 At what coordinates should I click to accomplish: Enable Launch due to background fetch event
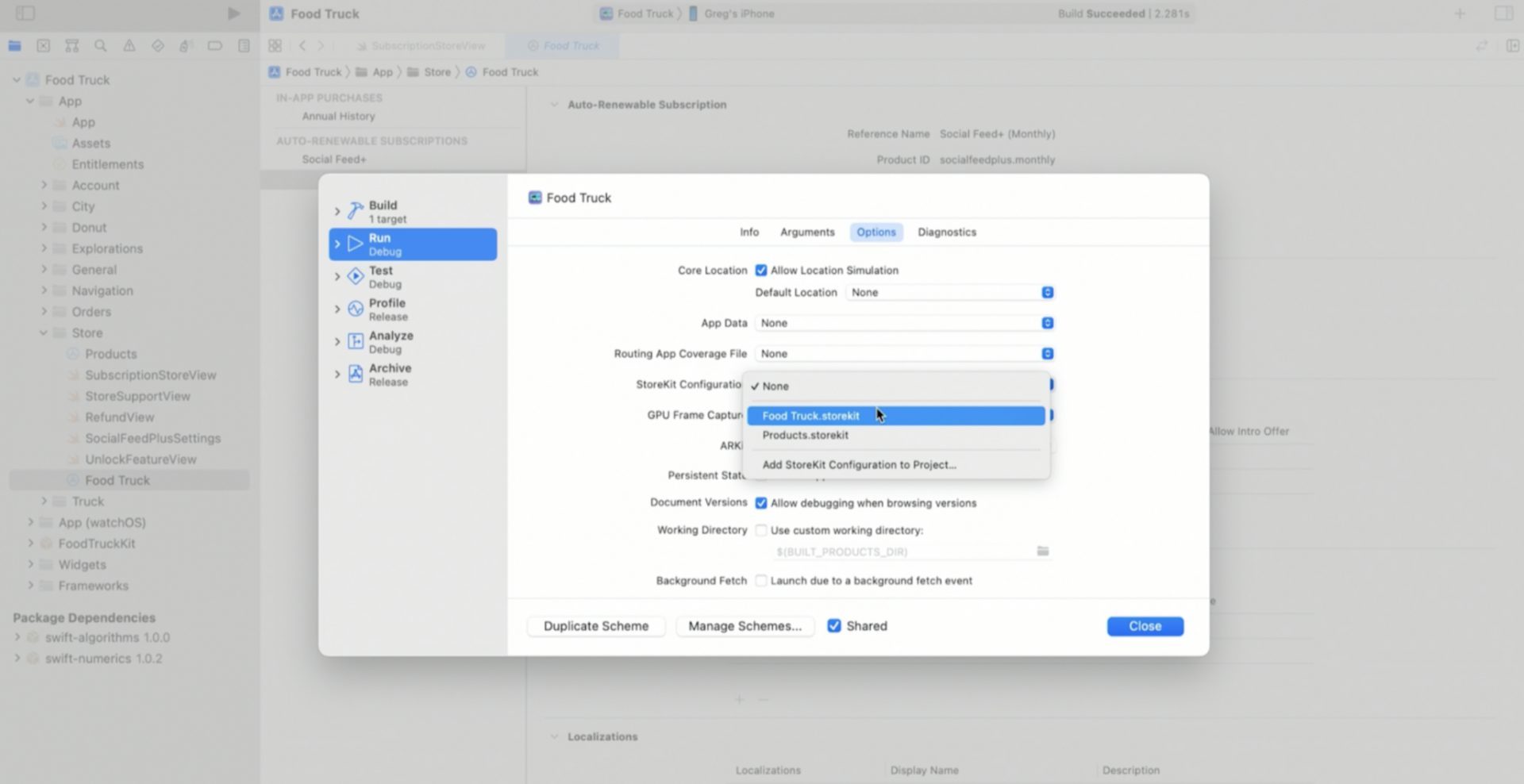(761, 581)
